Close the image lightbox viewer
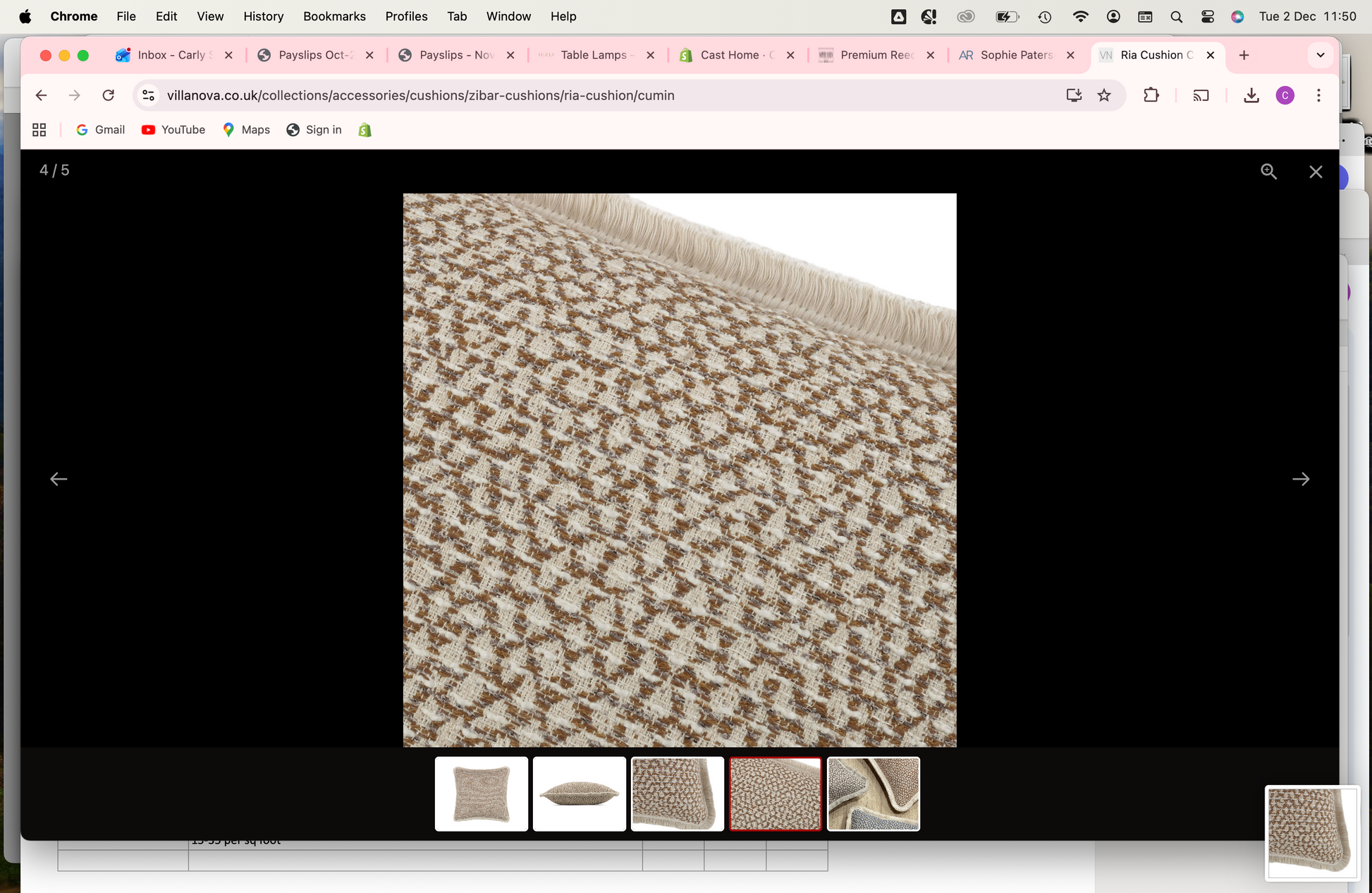Image resolution: width=1372 pixels, height=893 pixels. [1315, 171]
